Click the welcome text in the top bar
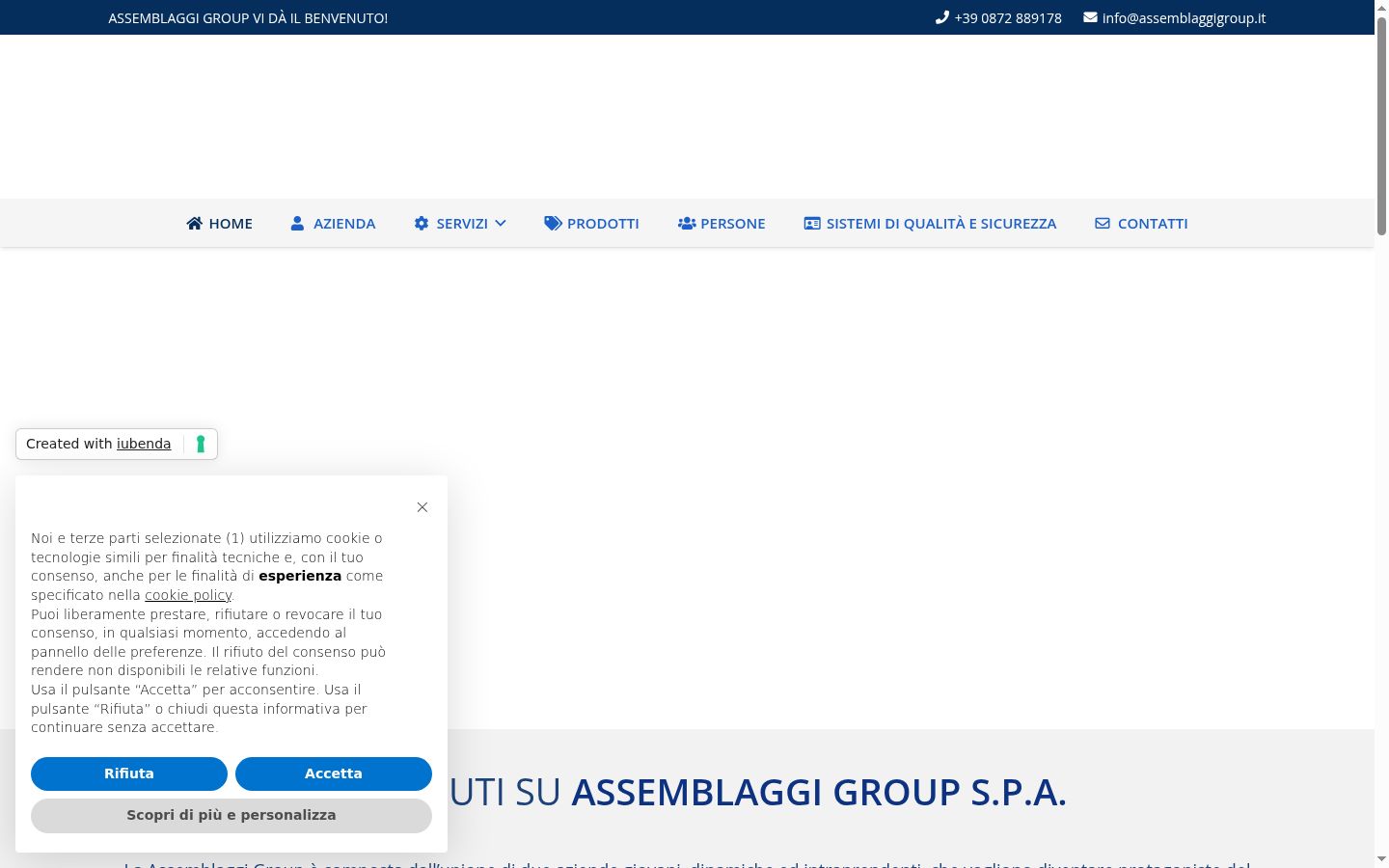This screenshot has width=1389, height=868. (x=248, y=17)
